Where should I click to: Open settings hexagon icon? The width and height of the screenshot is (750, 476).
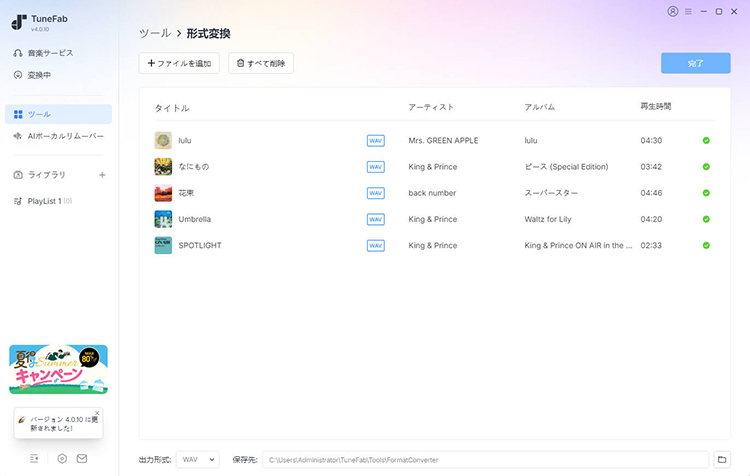point(62,459)
